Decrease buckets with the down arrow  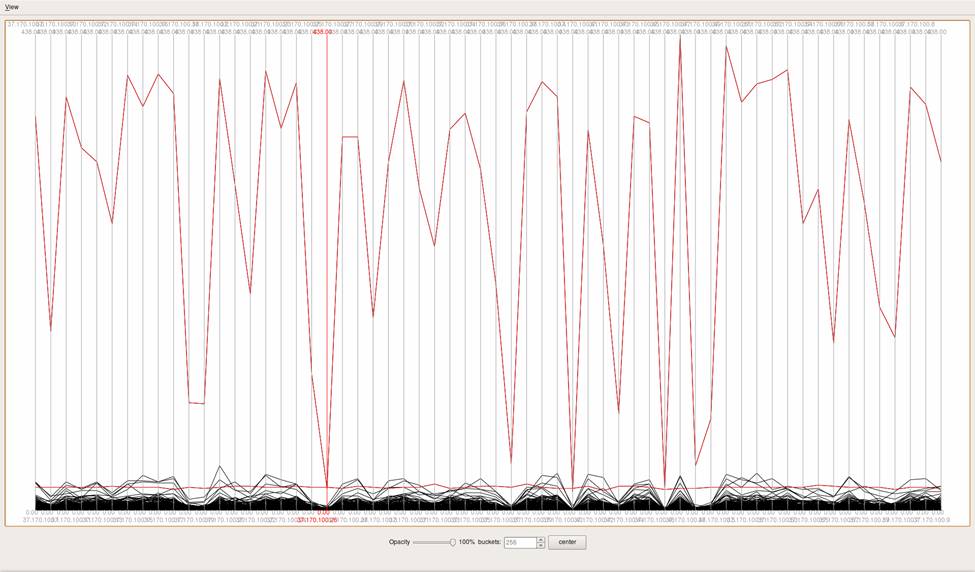540,546
